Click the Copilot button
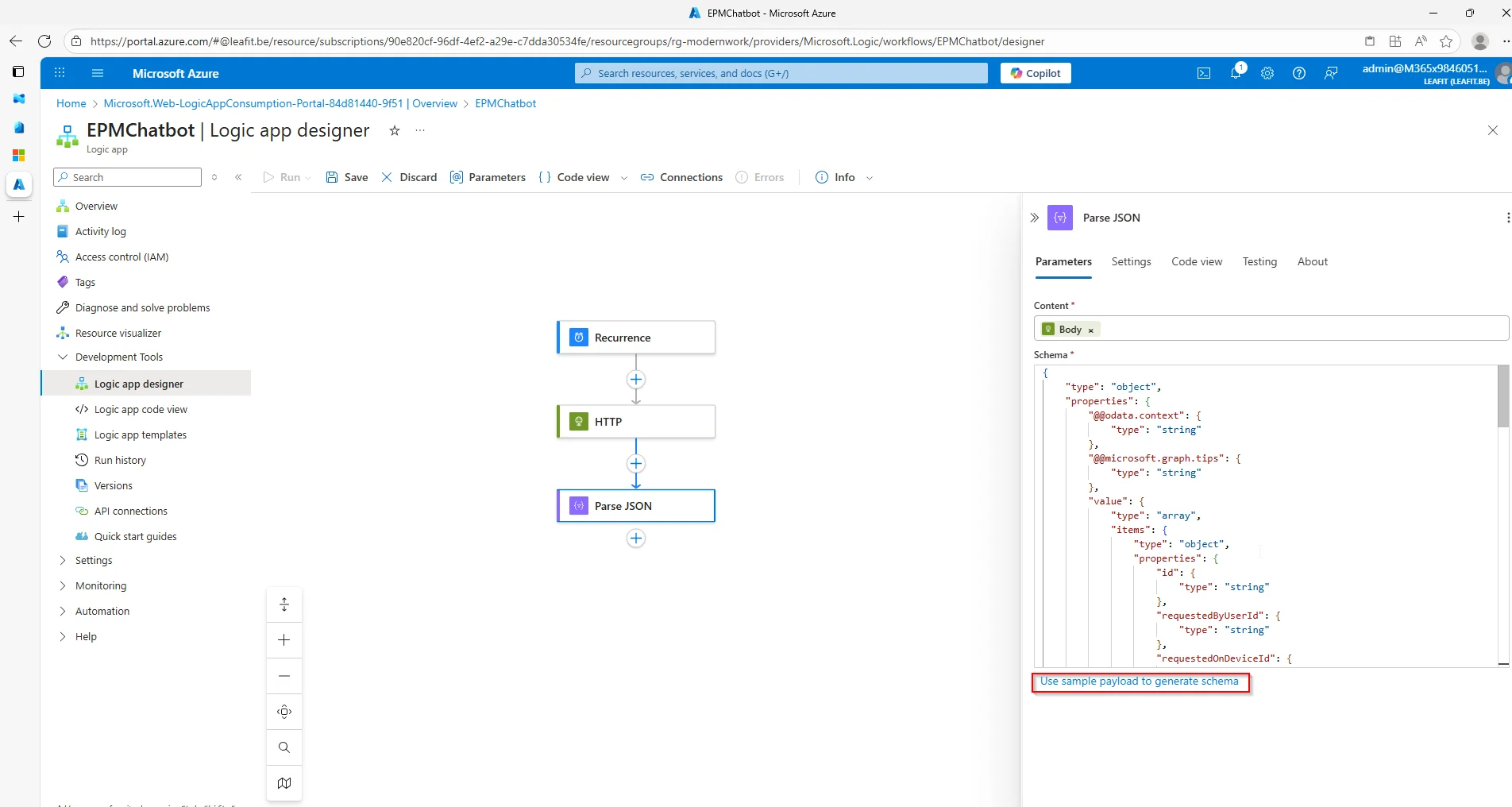 1036,73
